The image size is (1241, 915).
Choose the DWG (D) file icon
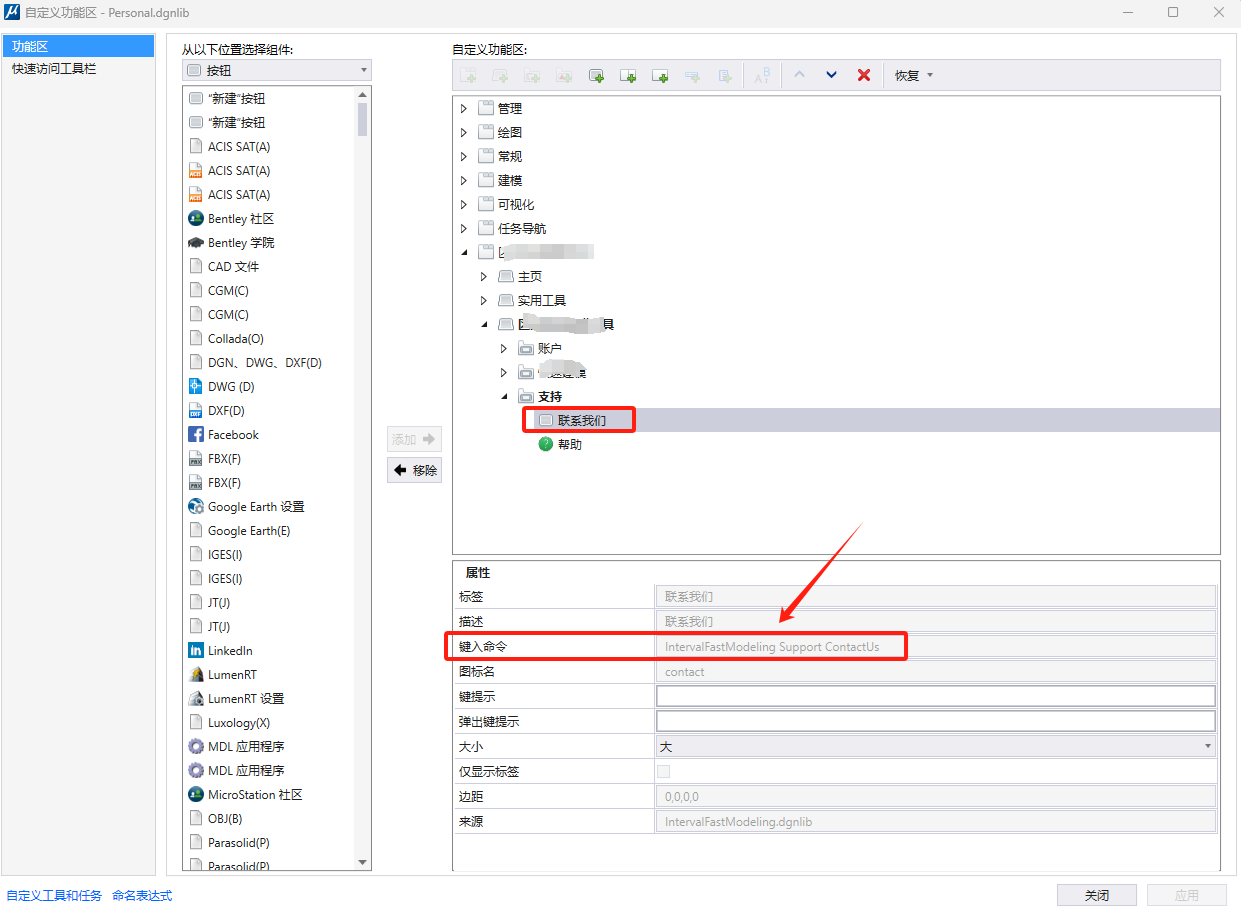tap(196, 386)
